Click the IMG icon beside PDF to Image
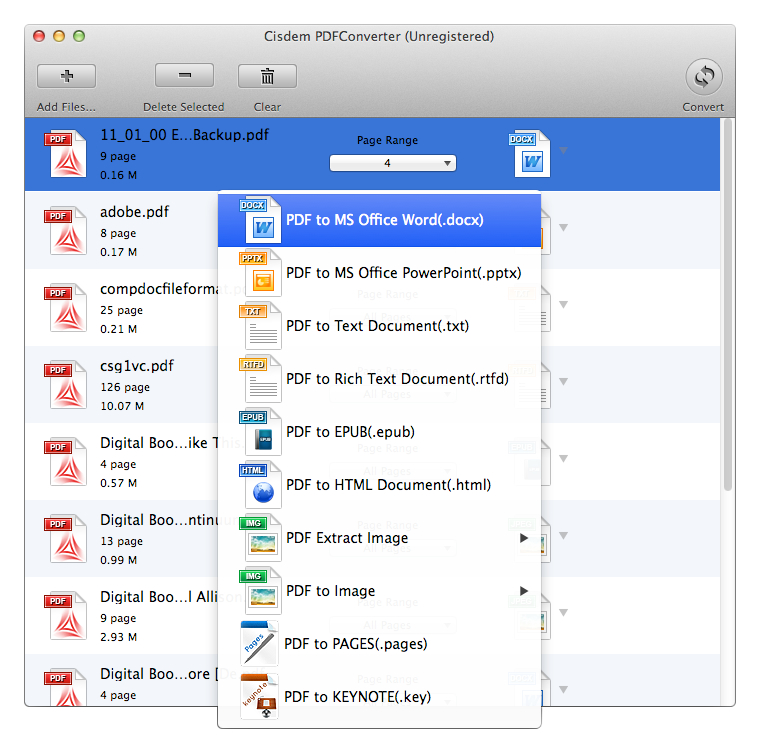760x745 pixels. pyautogui.click(x=260, y=590)
